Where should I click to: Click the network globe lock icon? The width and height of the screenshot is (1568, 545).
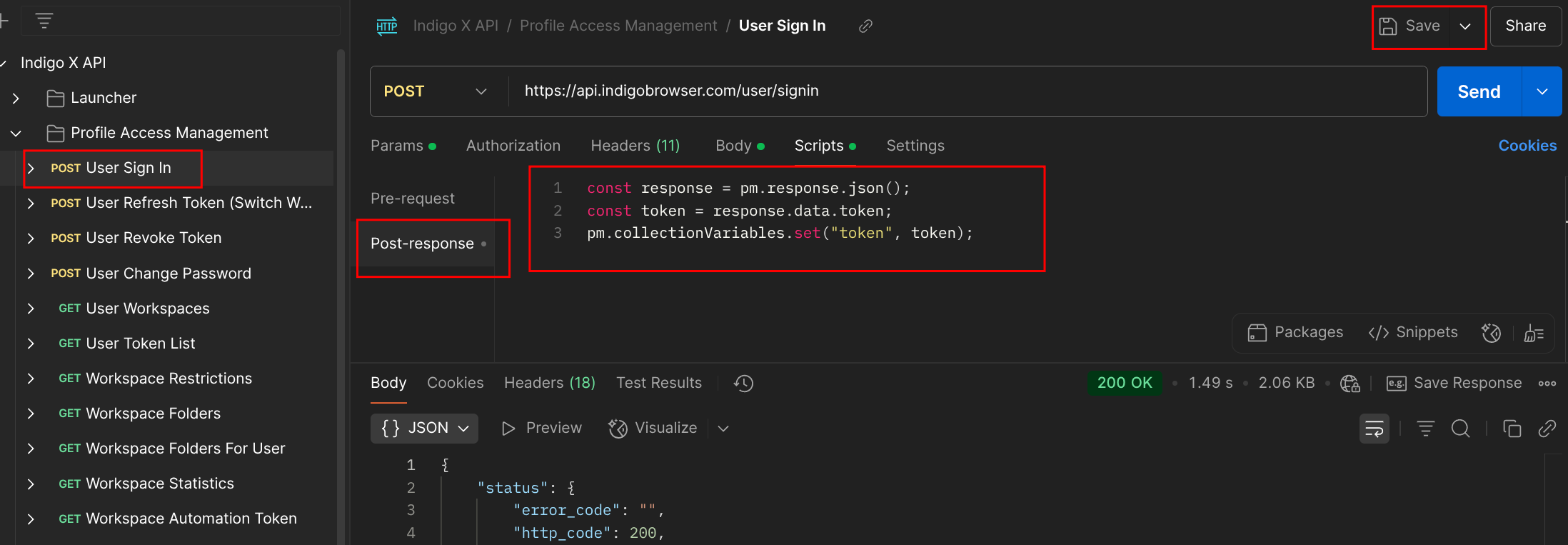pos(1350,384)
